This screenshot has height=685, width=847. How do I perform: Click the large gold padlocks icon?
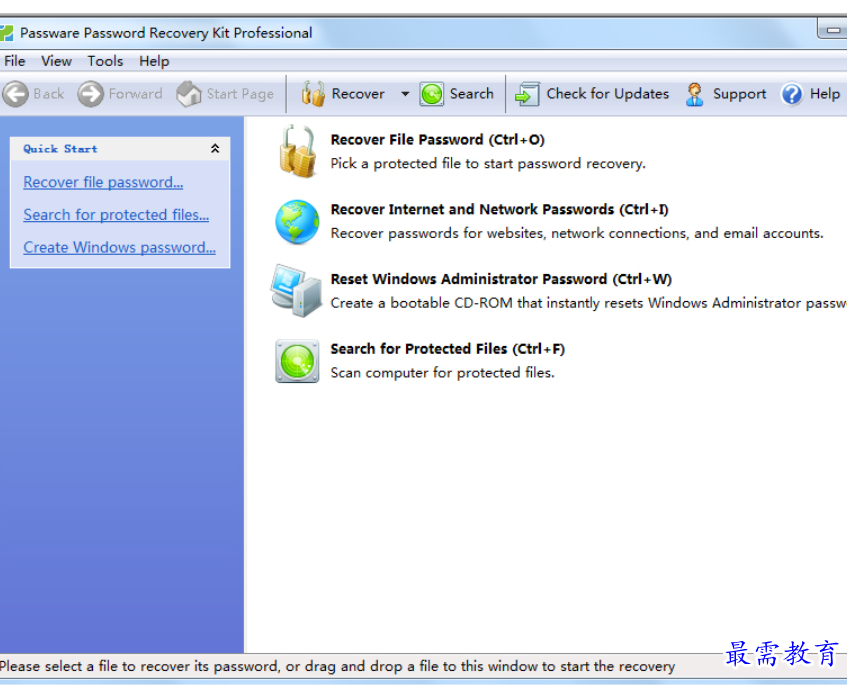coord(297,151)
